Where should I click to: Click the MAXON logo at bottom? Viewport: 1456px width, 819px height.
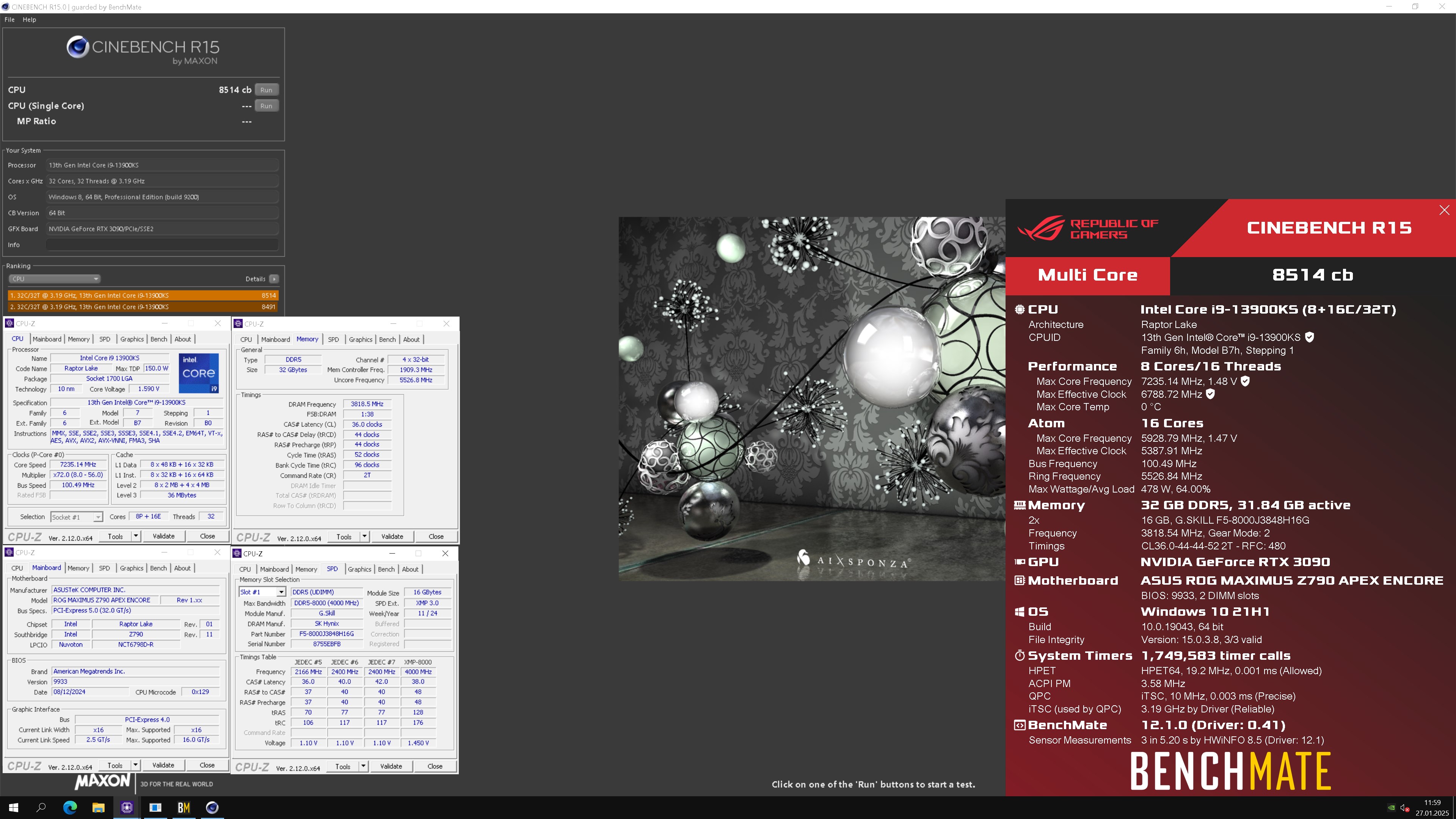102,782
